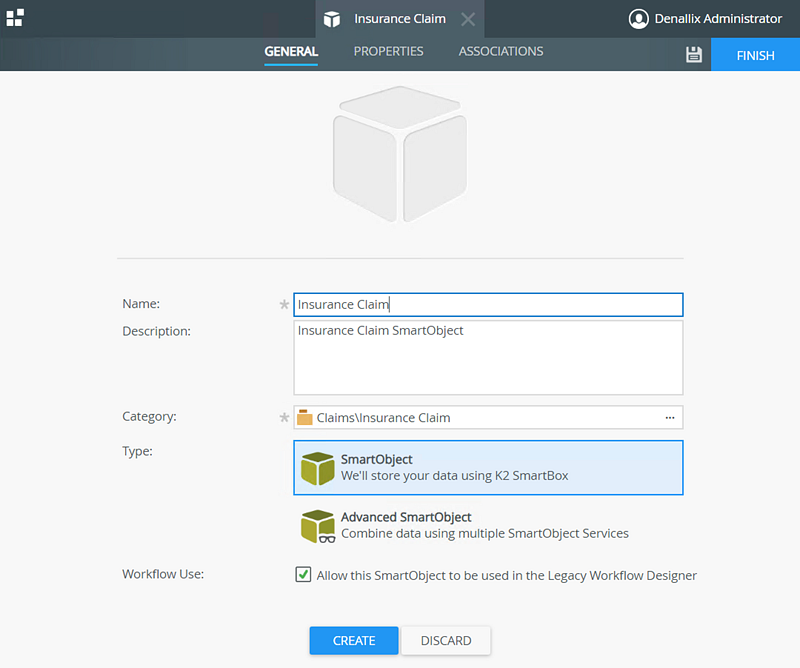Click the Advanced SmartObject cube with glasses icon

(x=317, y=526)
